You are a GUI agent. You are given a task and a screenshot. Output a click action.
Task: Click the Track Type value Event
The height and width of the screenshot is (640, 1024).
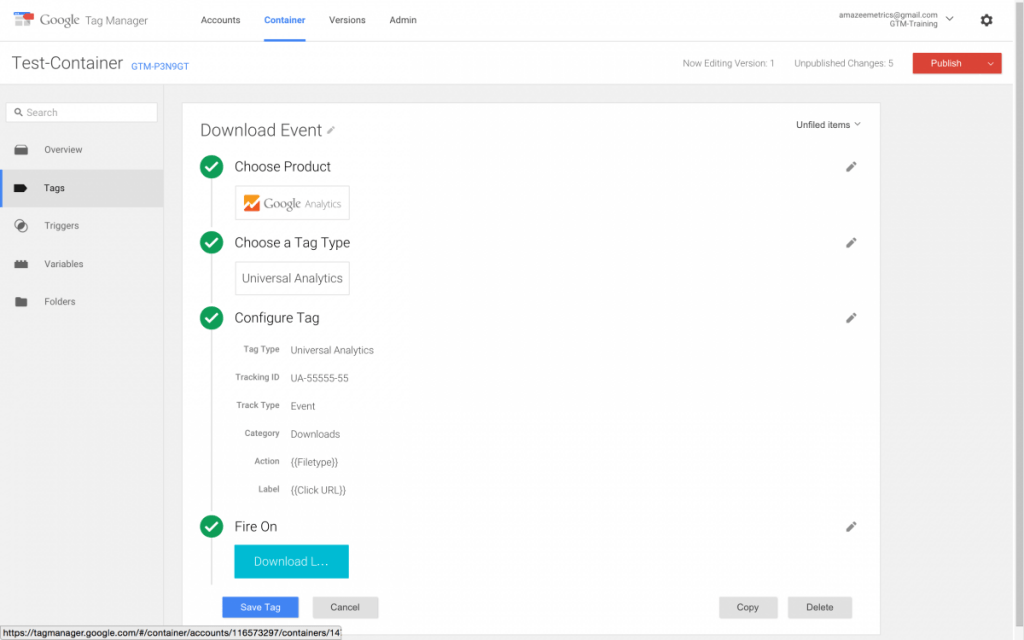pyautogui.click(x=303, y=406)
